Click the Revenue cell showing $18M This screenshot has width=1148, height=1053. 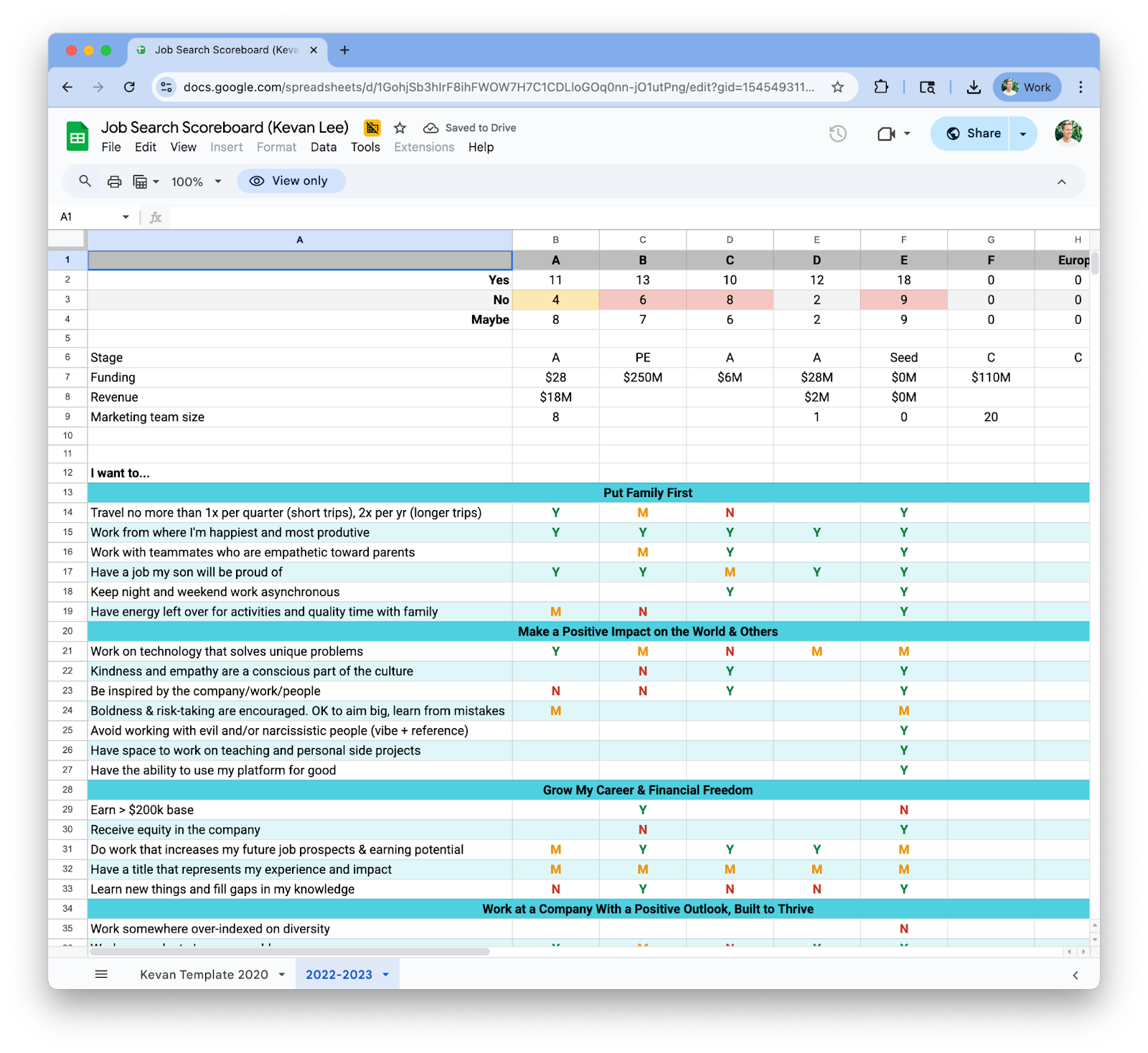(555, 397)
